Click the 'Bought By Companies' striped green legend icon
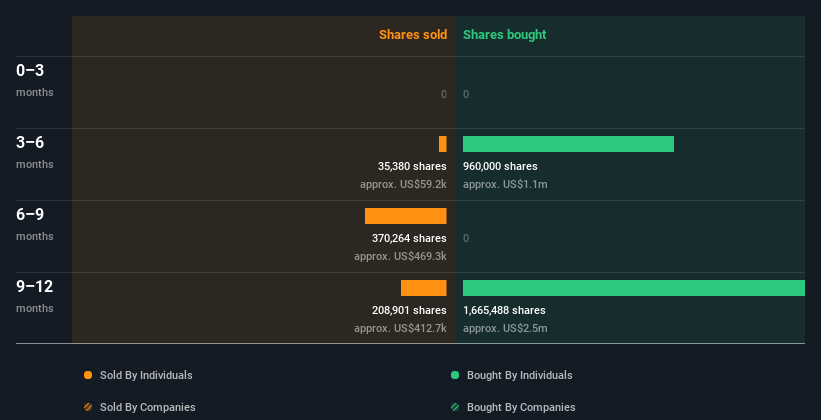The height and width of the screenshot is (420, 821). tap(455, 407)
